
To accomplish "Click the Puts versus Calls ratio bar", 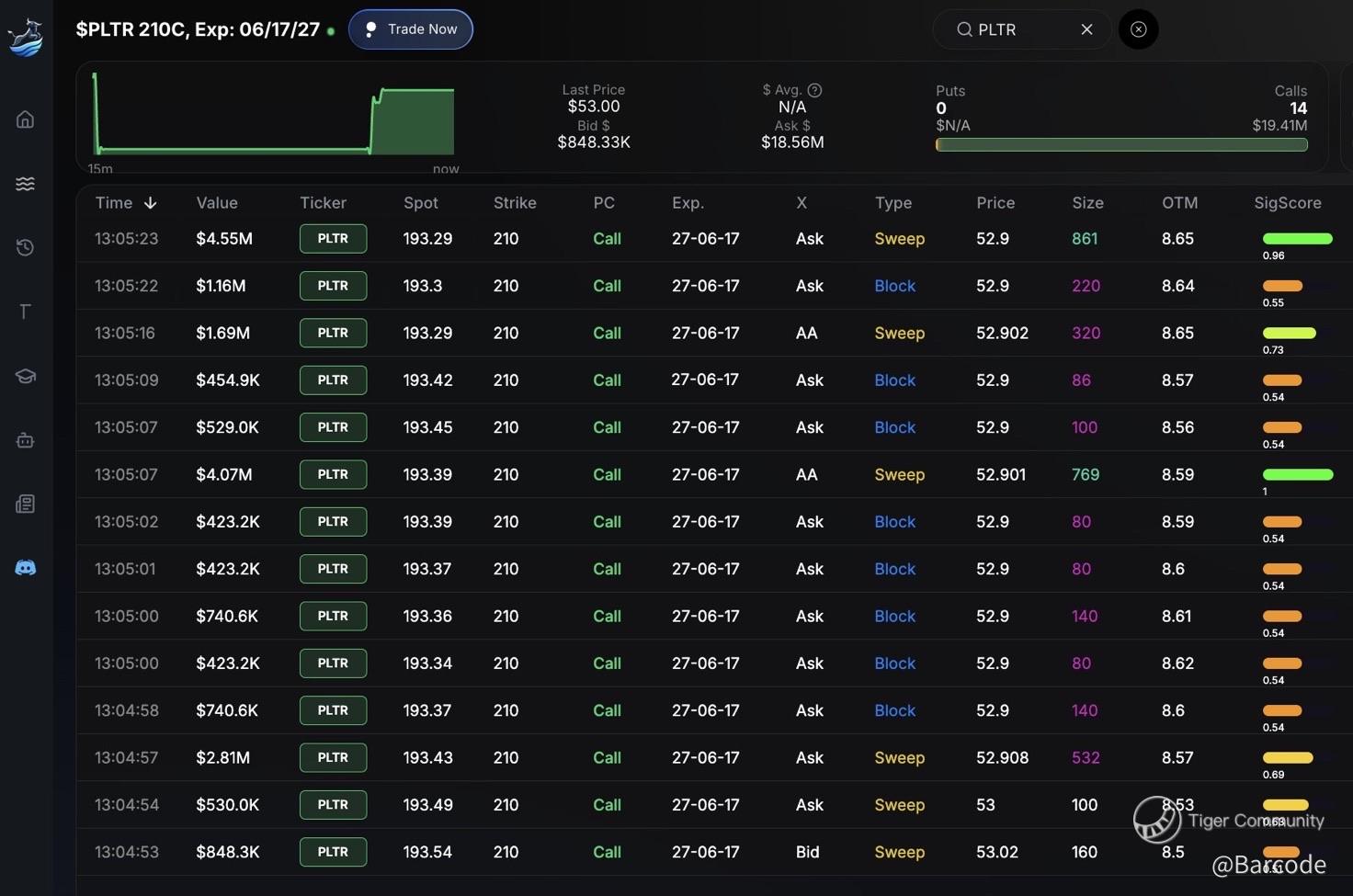I will coord(1121,145).
